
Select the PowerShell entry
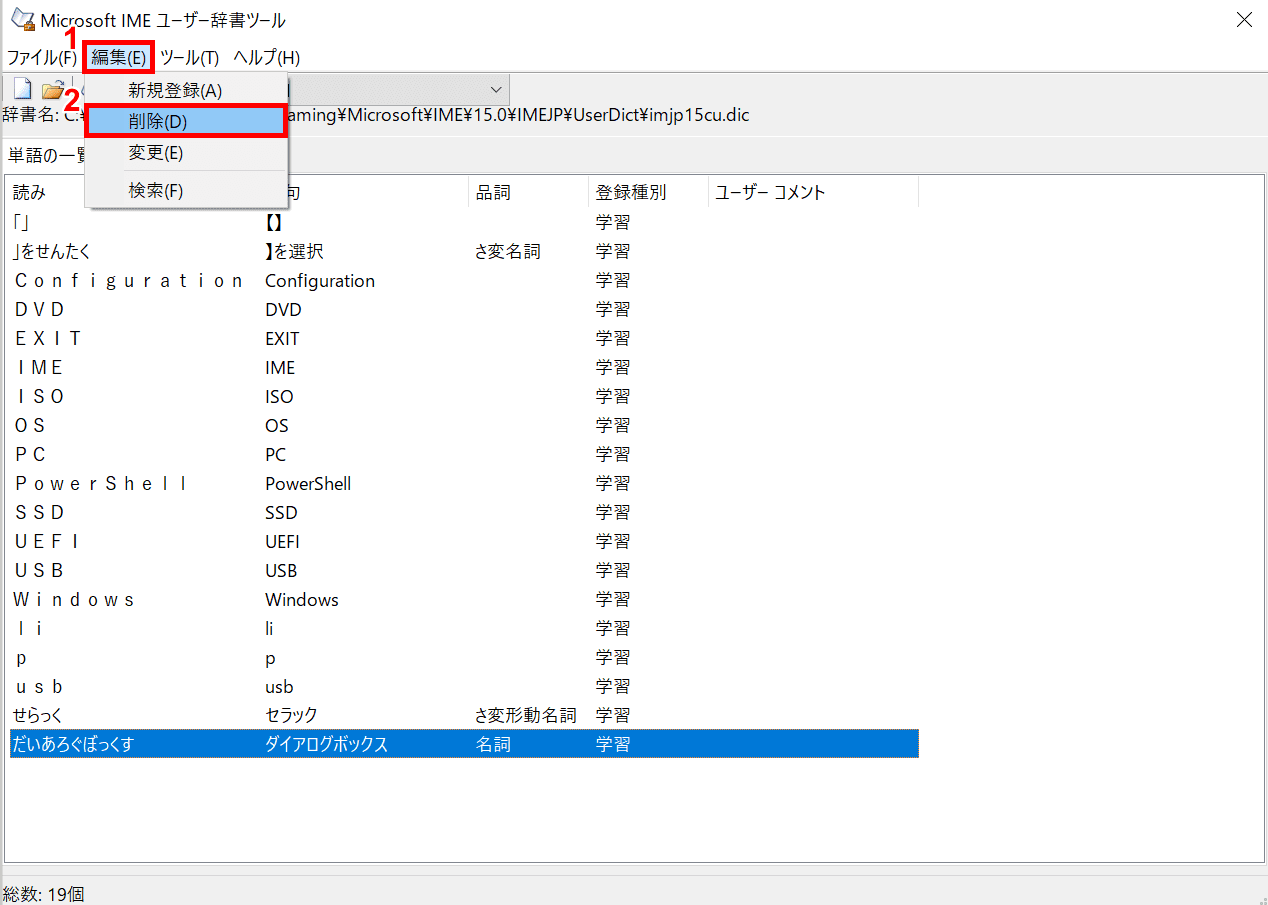coord(464,484)
